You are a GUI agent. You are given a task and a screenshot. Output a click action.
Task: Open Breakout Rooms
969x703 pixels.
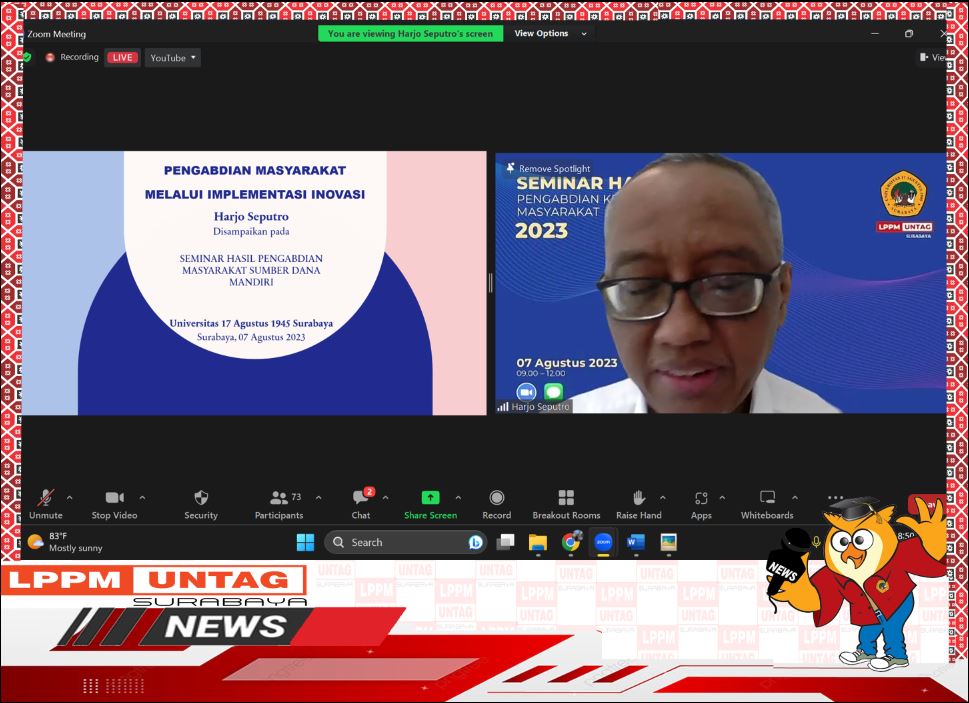point(566,504)
